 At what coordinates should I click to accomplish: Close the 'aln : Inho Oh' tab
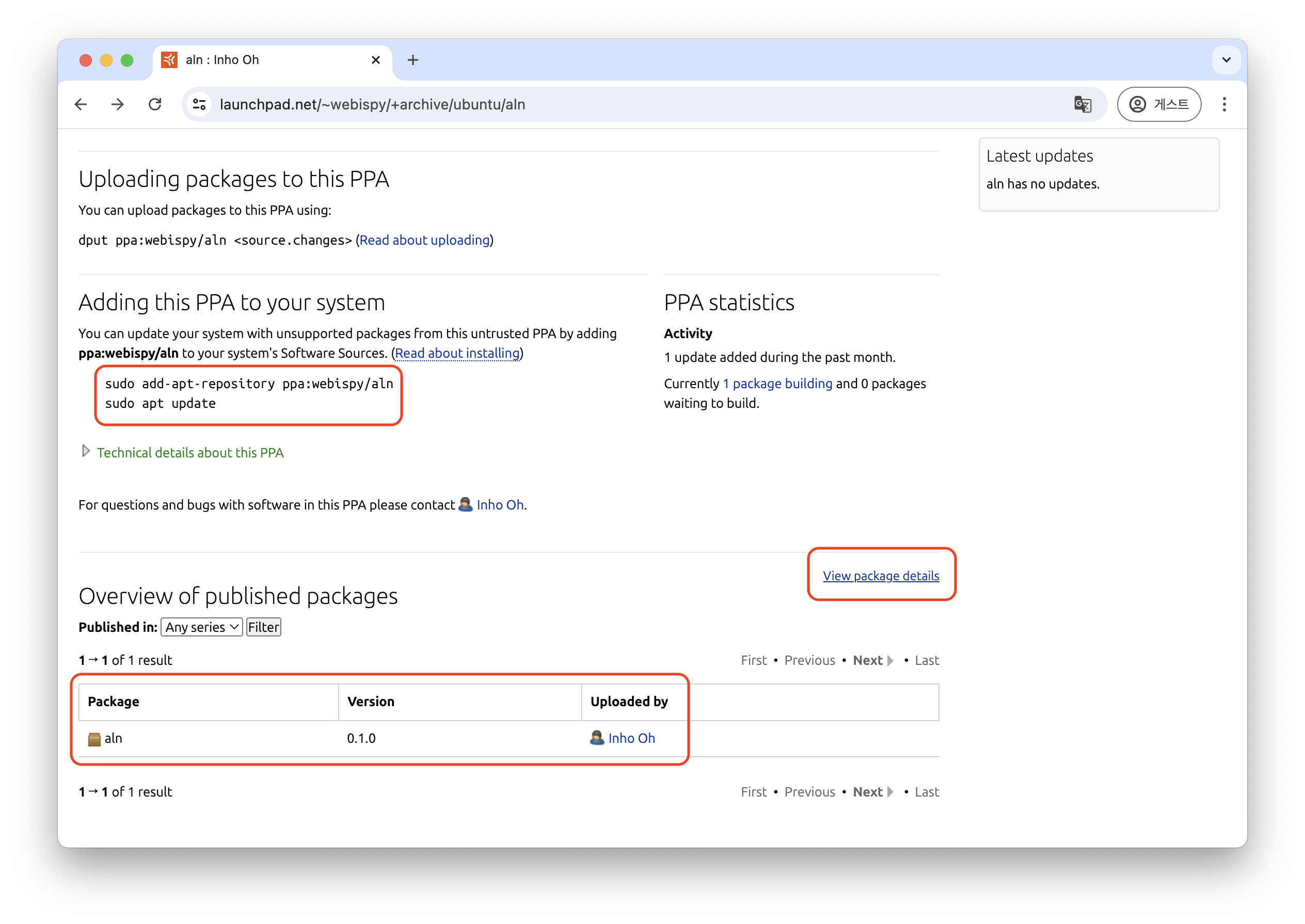(375, 60)
